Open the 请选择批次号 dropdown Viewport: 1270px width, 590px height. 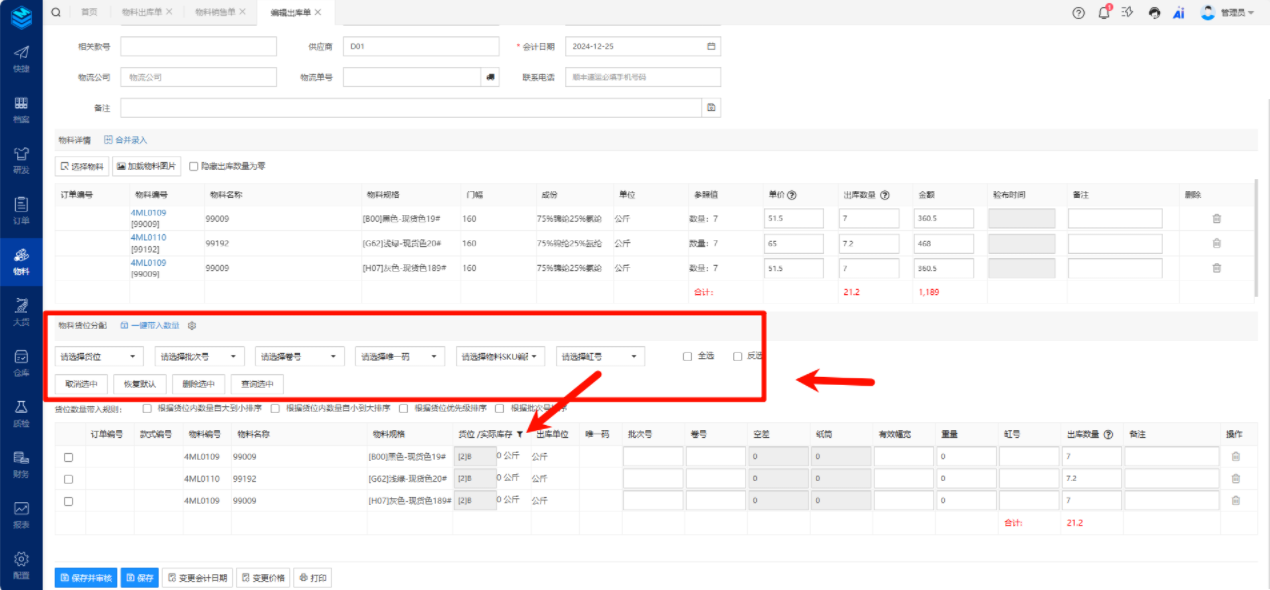point(199,356)
